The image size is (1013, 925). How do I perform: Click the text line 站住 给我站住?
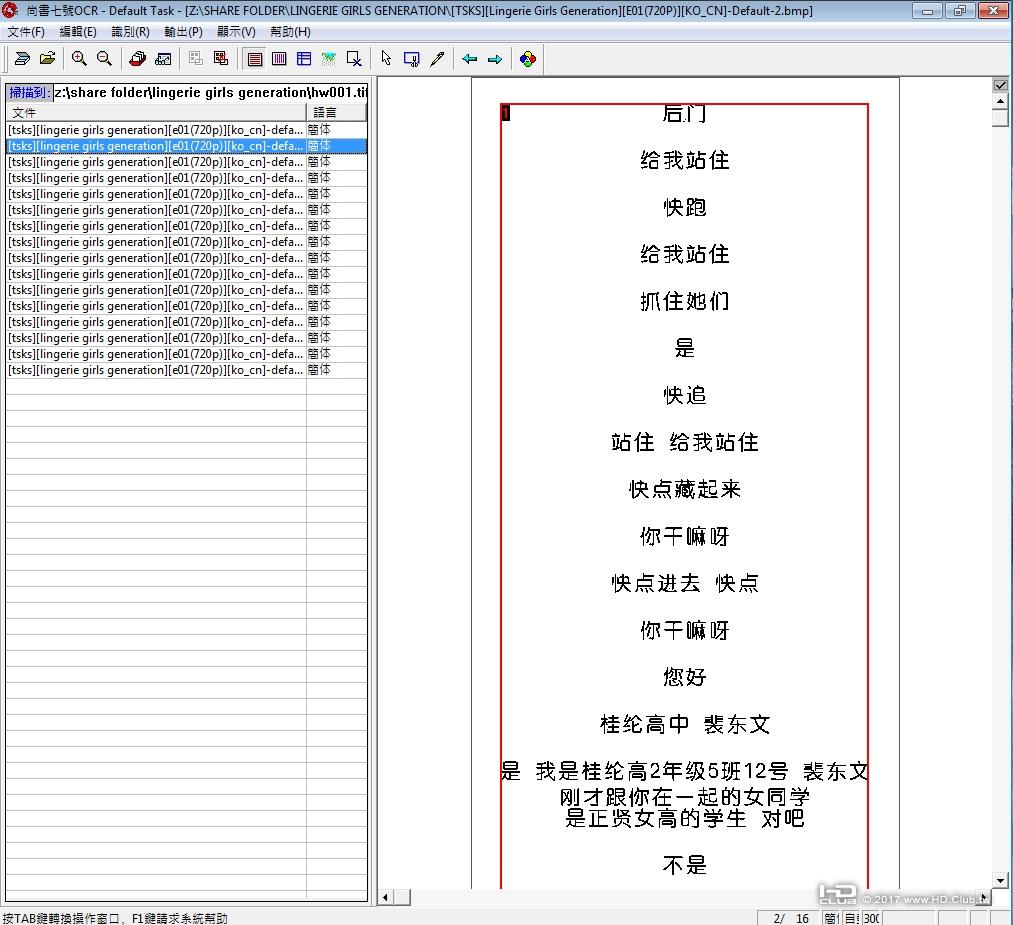[684, 442]
